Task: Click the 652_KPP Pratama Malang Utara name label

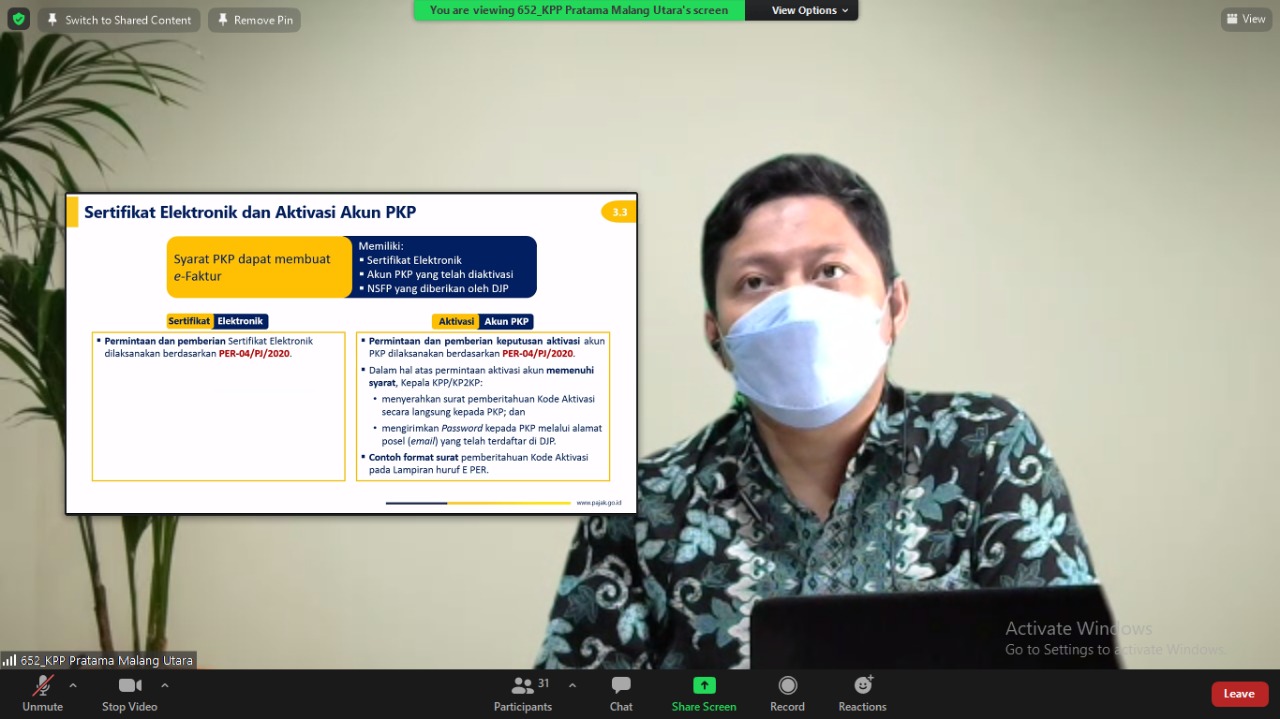Action: [106, 661]
